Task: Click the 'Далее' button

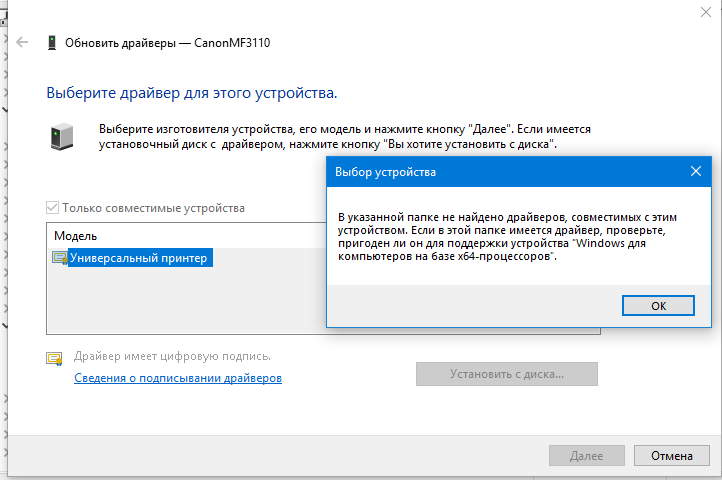Action: click(586, 456)
